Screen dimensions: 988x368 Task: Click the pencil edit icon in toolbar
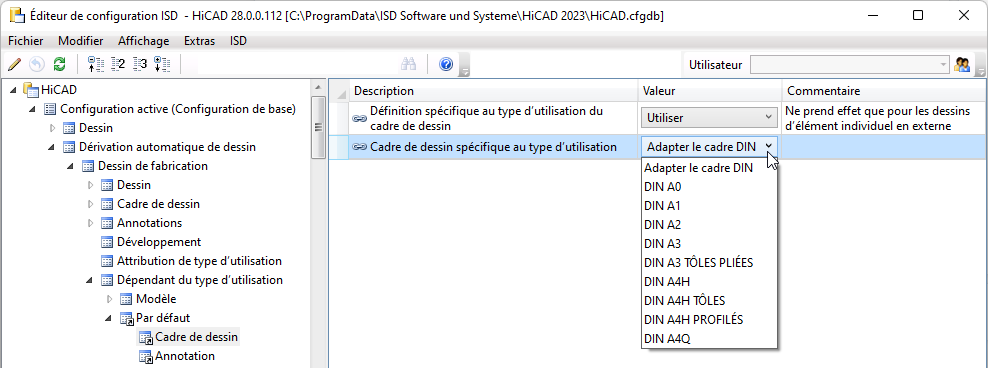tap(14, 64)
